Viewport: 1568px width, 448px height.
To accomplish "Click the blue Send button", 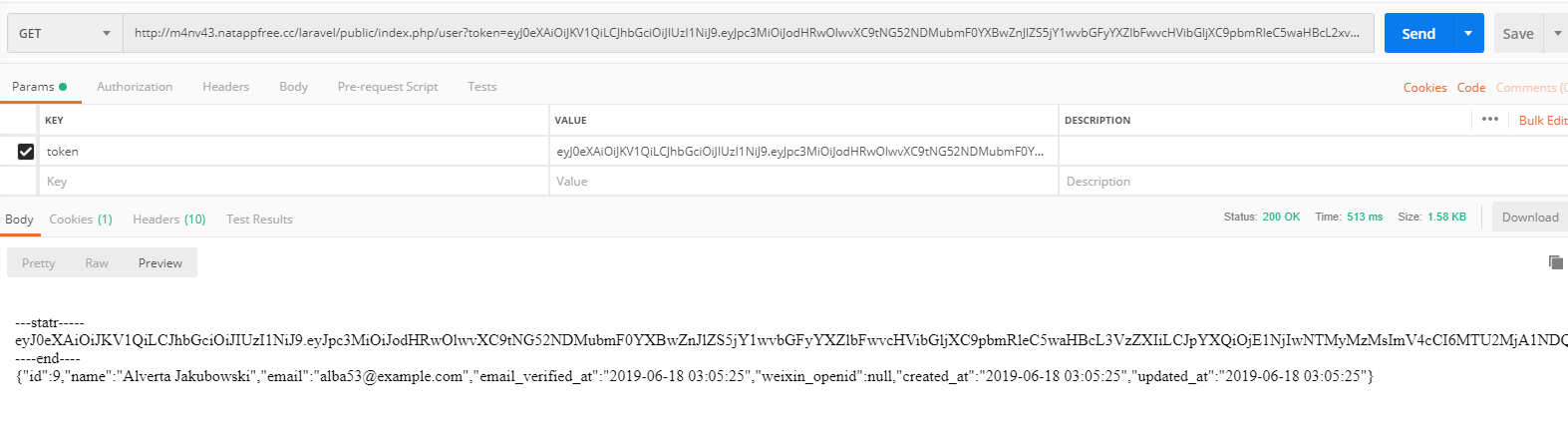I will 1418,33.
